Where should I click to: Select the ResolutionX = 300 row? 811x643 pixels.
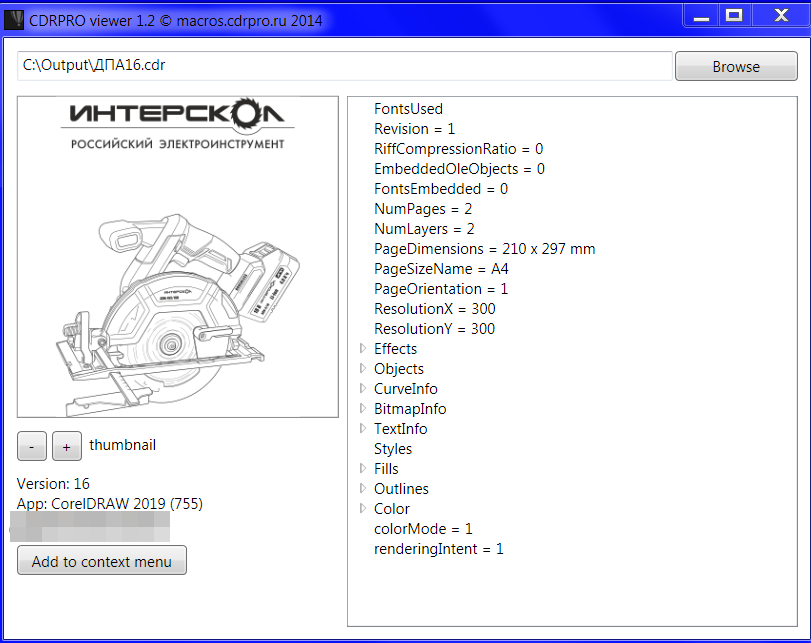pos(434,309)
